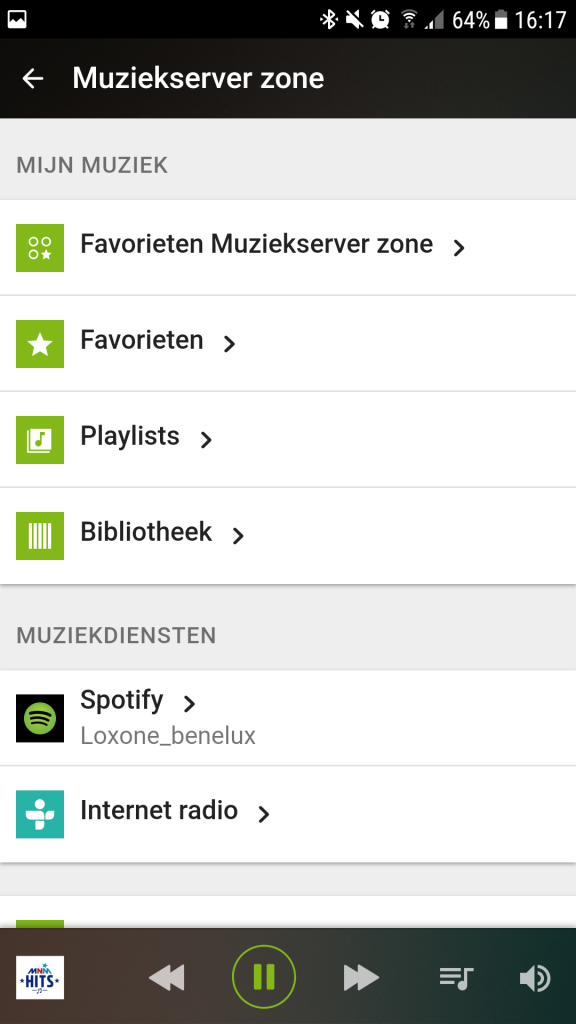Viewport: 576px width, 1024px height.
Task: Select the Internet radio TuneIn icon
Action: [39, 814]
